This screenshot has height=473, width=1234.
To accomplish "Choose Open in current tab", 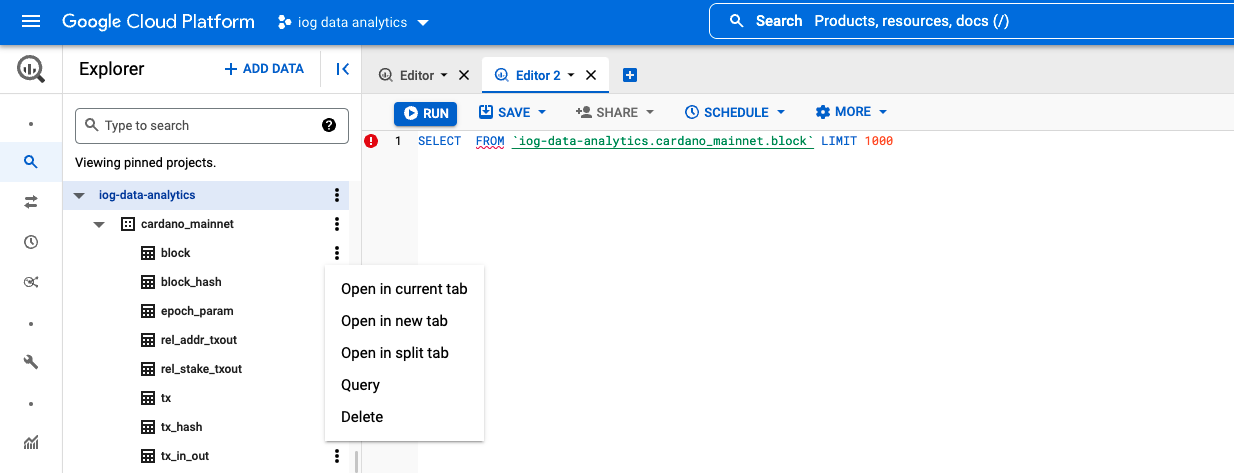I will 404,289.
